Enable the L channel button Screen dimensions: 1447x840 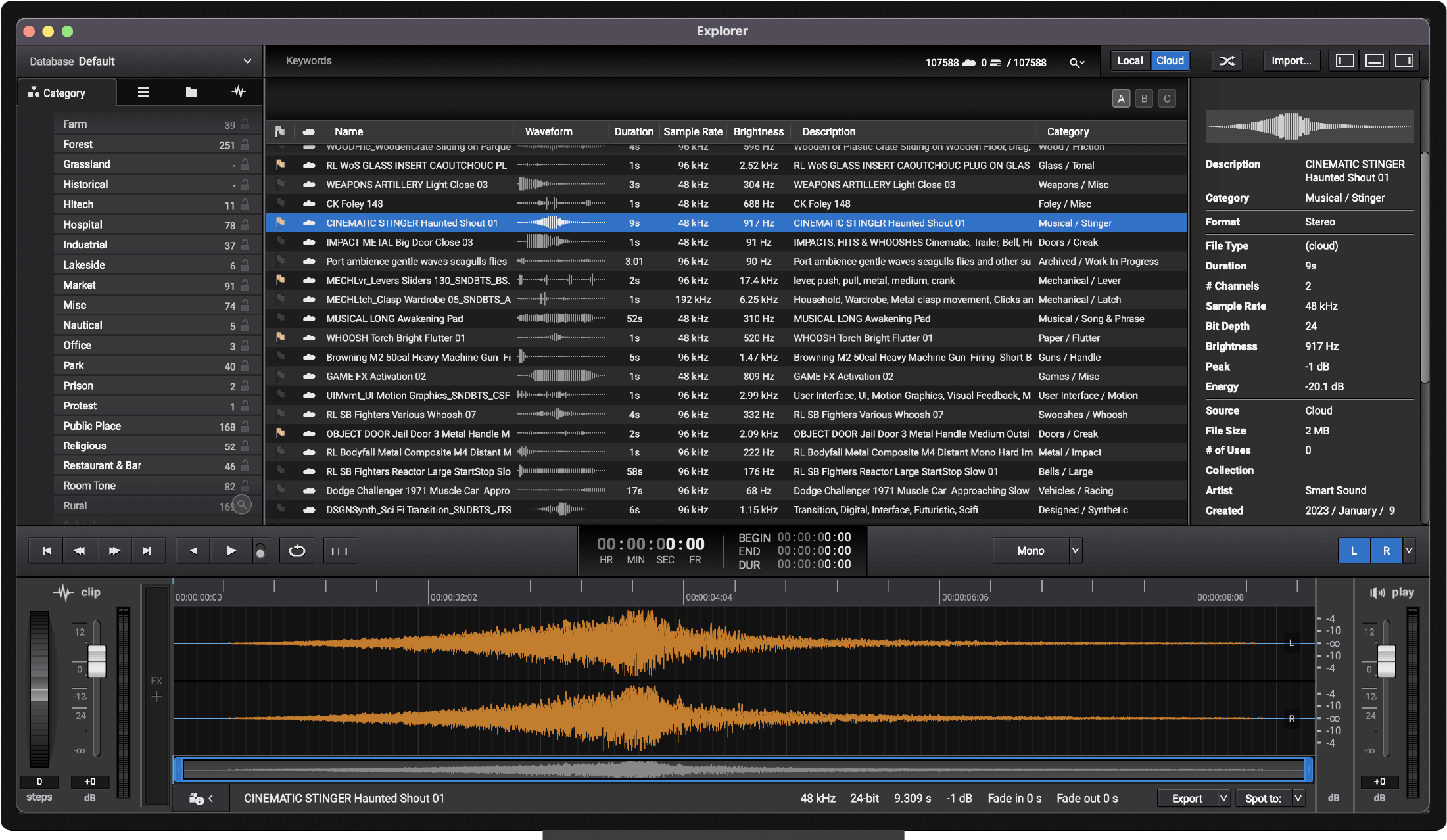[1354, 551]
